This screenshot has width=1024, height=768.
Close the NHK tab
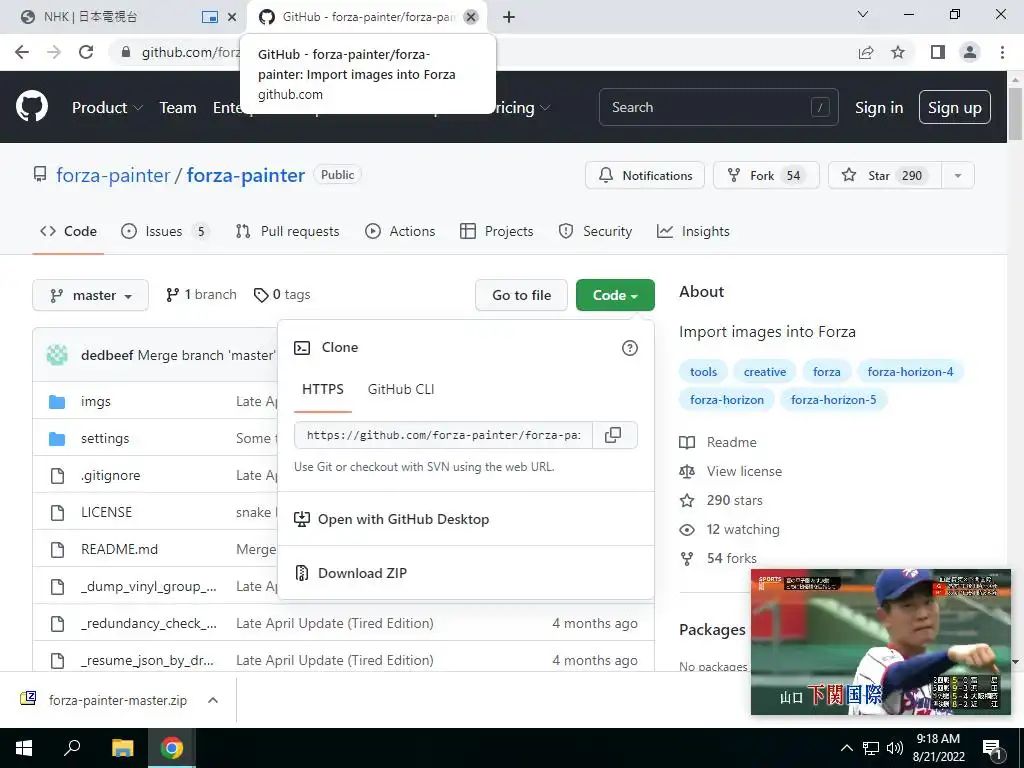(x=232, y=17)
